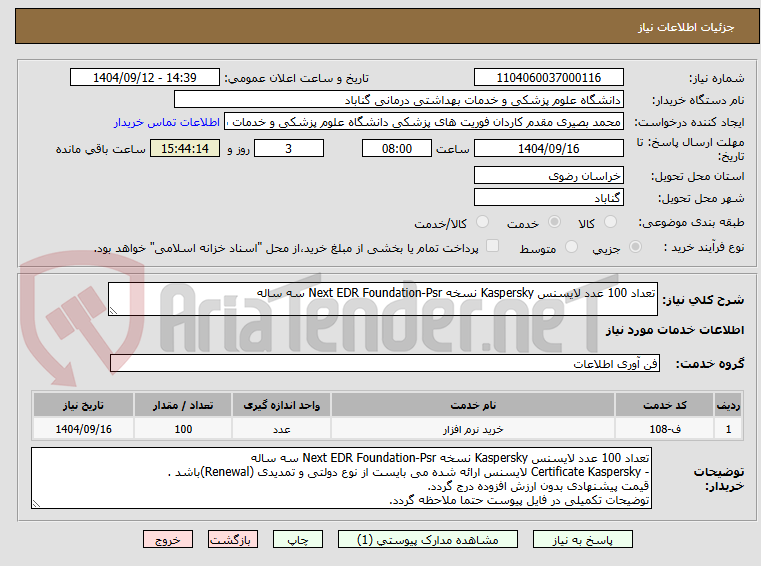Click the remaining time field 15:44:14
The image size is (761, 566).
point(185,148)
